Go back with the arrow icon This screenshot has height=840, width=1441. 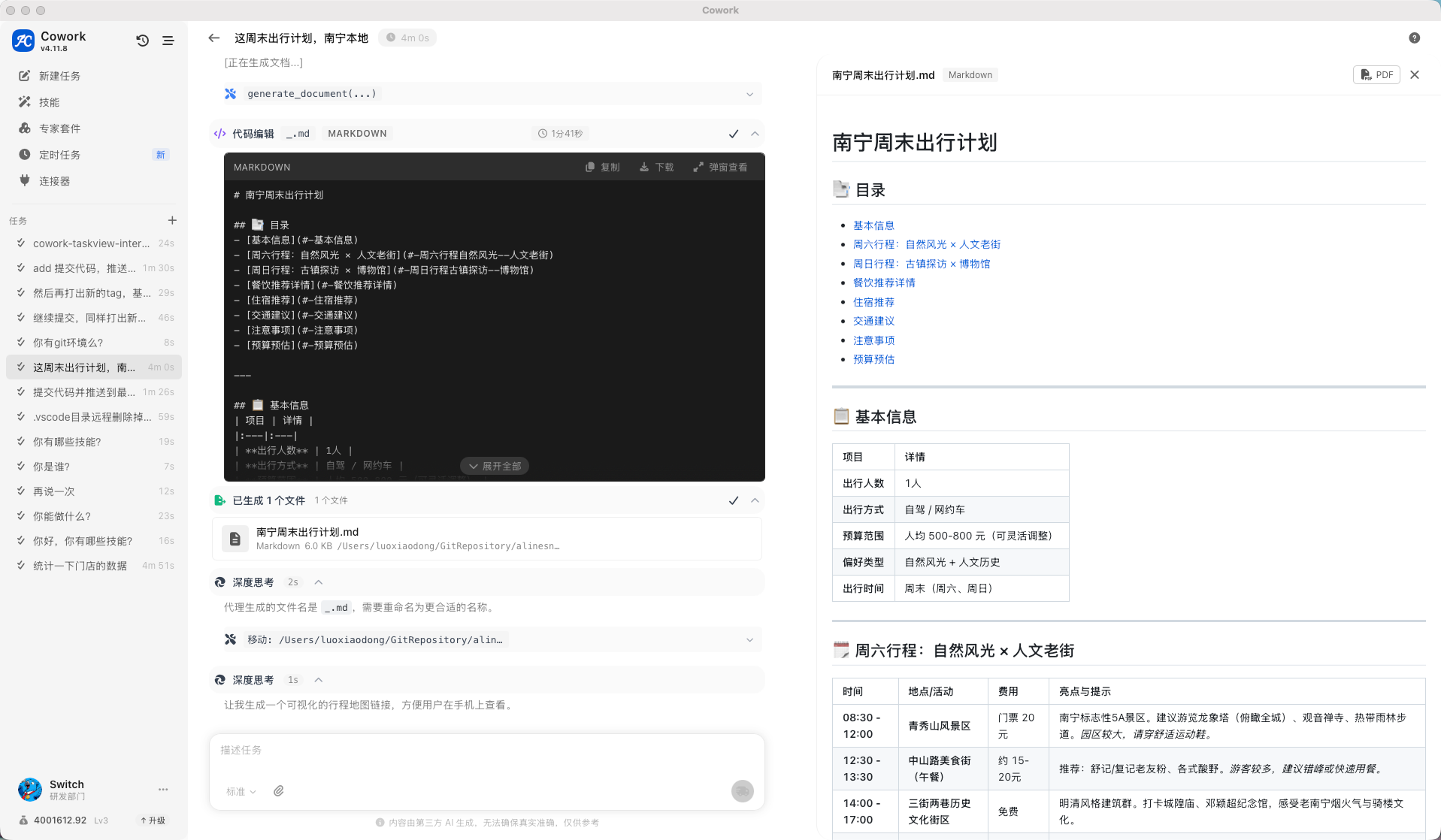tap(214, 38)
